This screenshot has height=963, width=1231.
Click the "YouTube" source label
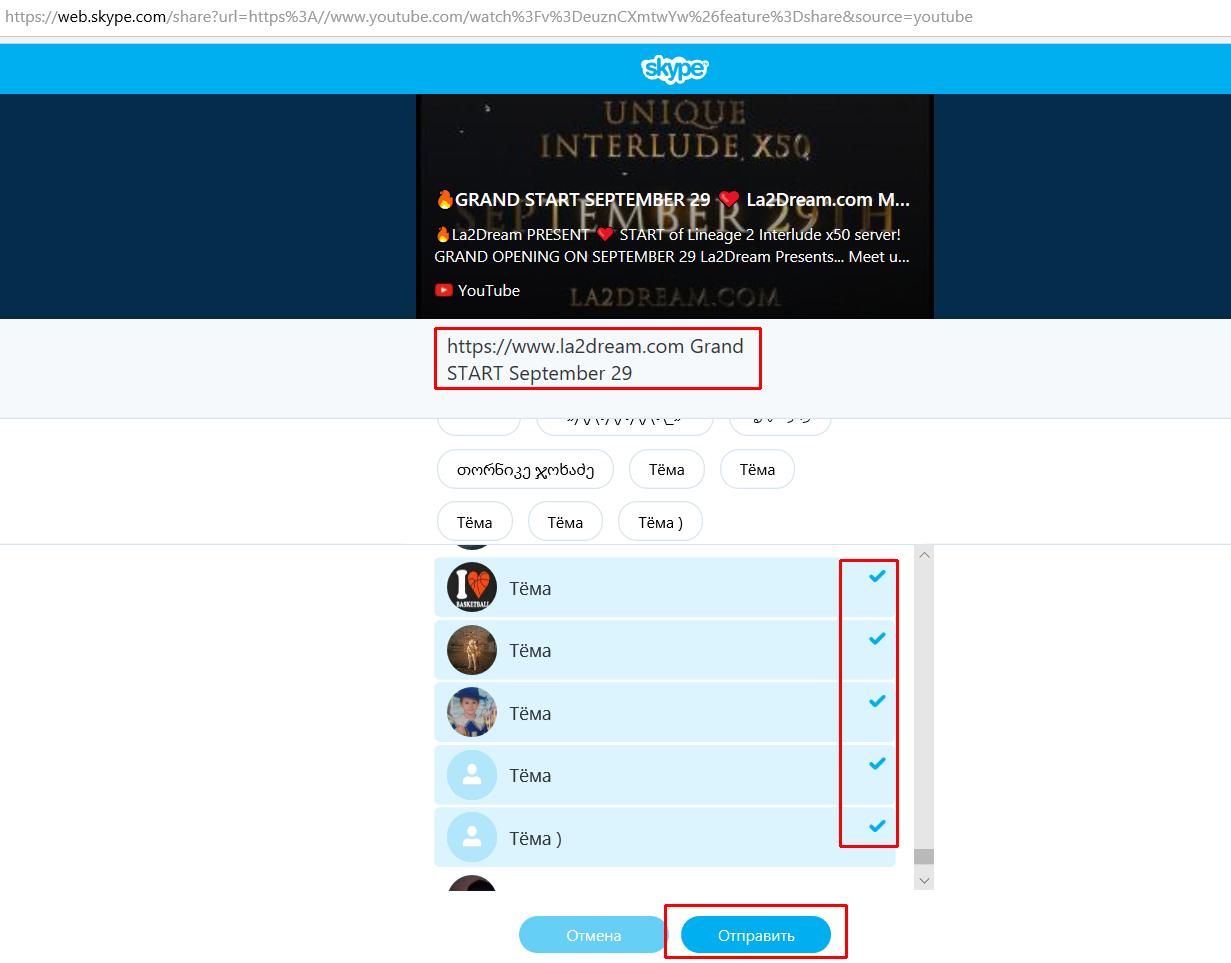click(489, 290)
